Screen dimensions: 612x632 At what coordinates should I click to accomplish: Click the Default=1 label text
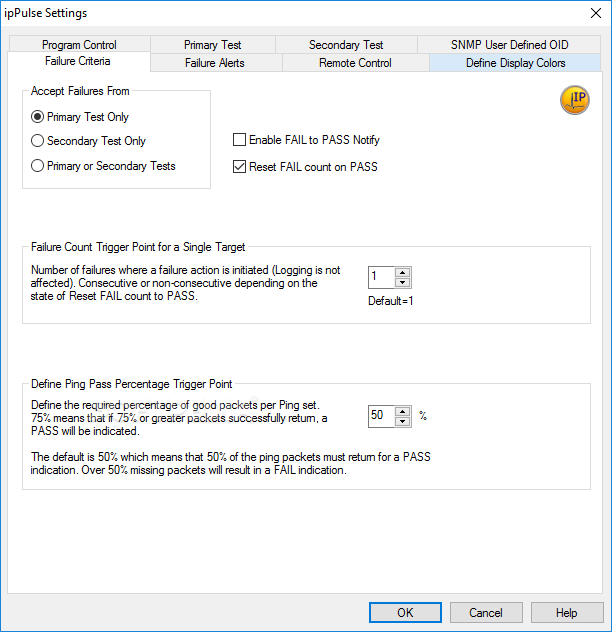tap(391, 301)
